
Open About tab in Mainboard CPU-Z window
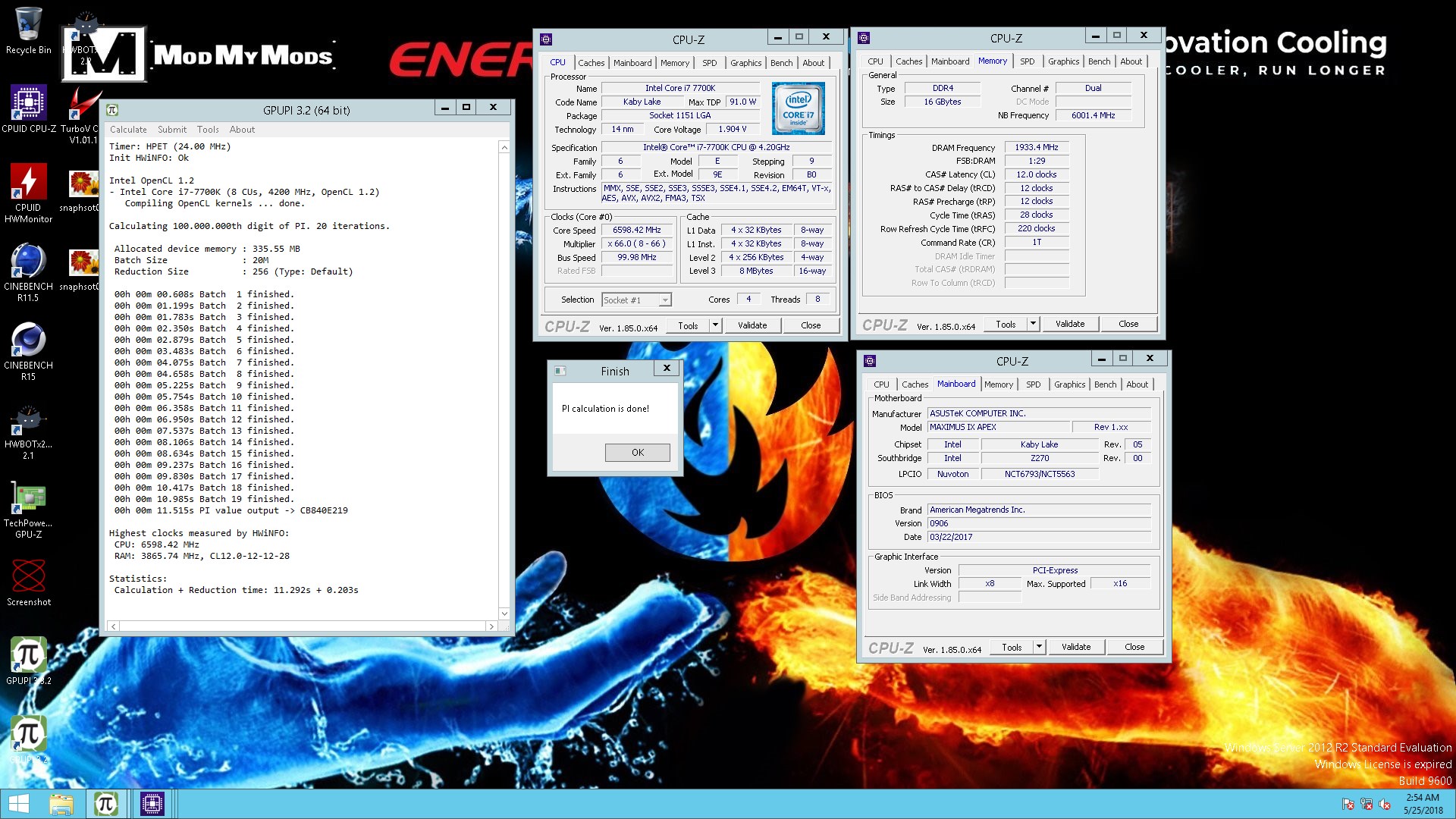point(1137,384)
